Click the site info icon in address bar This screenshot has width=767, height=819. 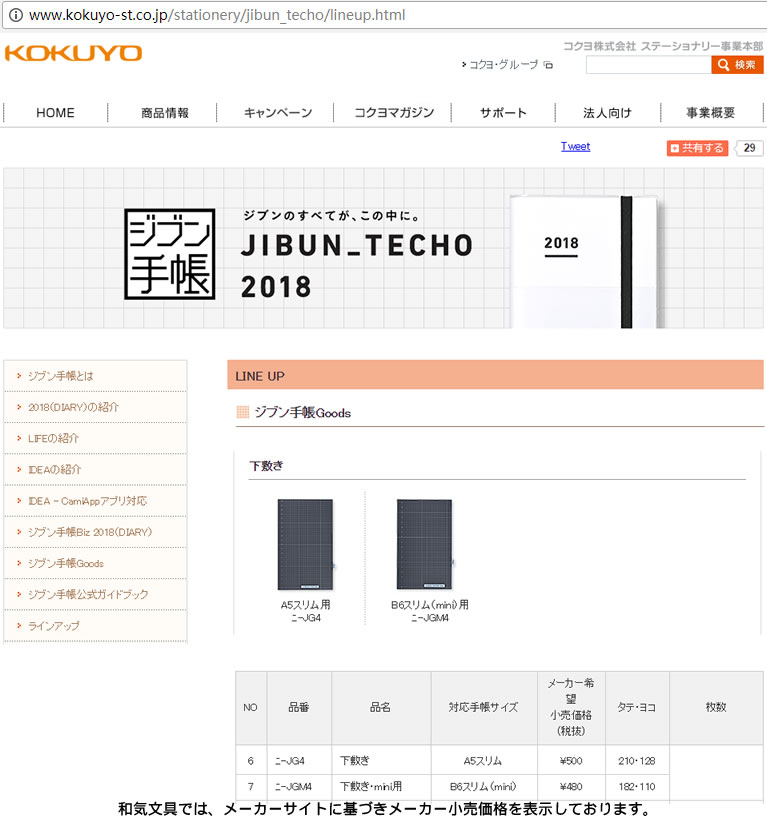[x=15, y=15]
